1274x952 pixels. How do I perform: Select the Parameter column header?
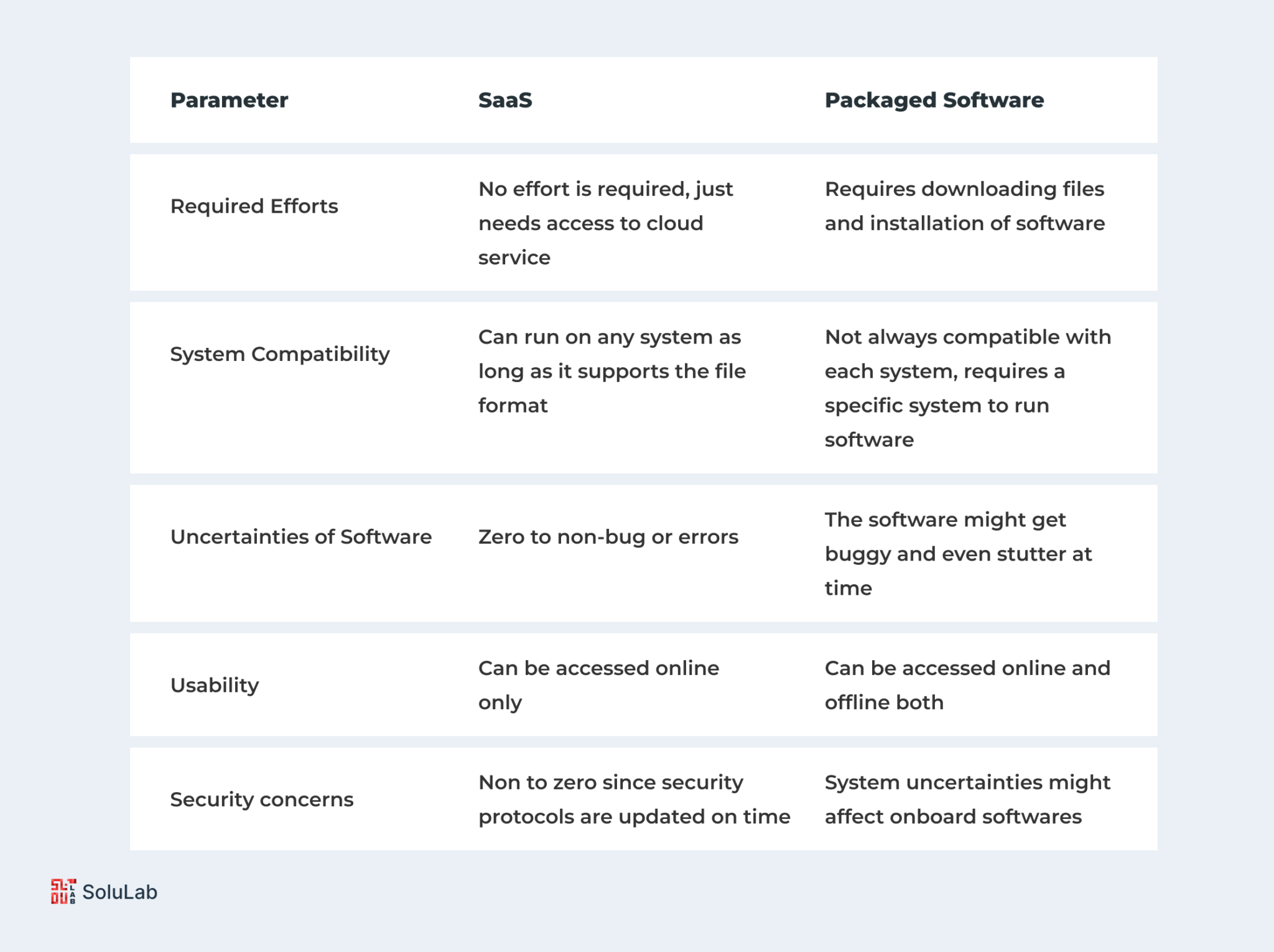[x=229, y=100]
